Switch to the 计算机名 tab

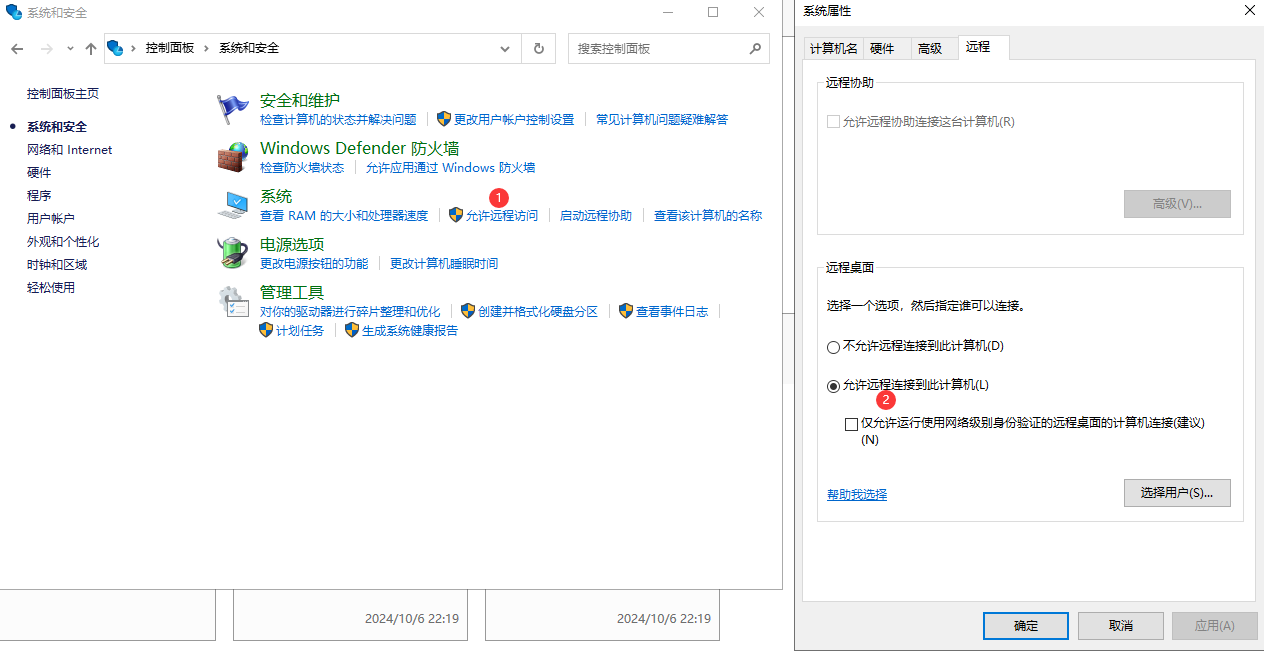pos(832,47)
